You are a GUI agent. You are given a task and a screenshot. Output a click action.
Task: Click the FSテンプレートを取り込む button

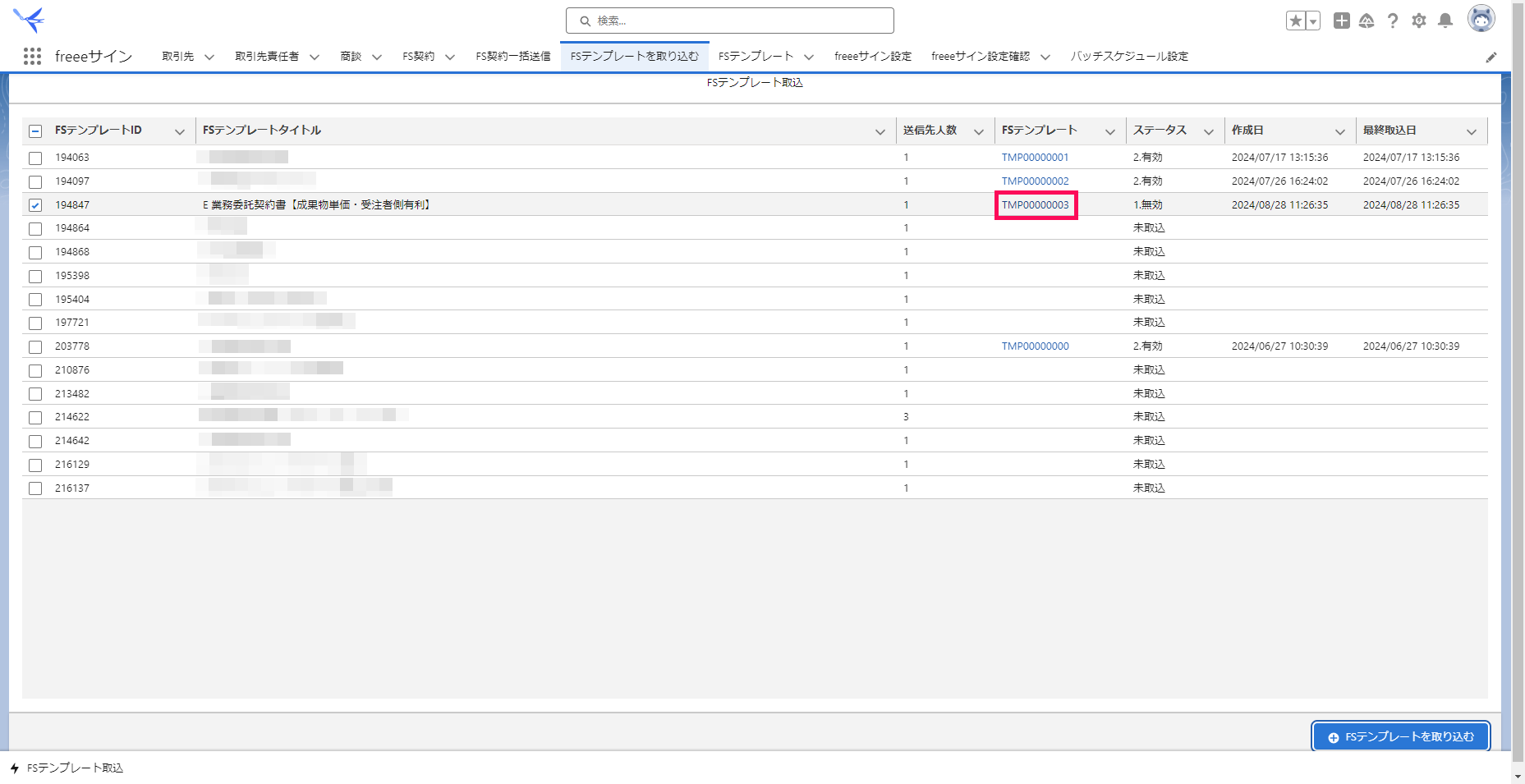tap(1400, 736)
